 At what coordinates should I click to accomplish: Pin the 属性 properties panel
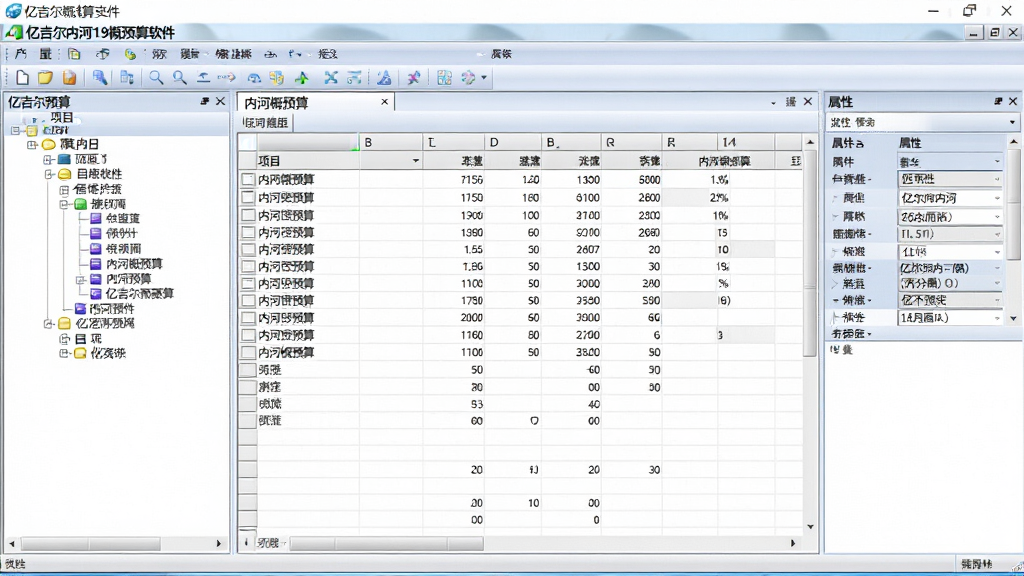pos(998,101)
